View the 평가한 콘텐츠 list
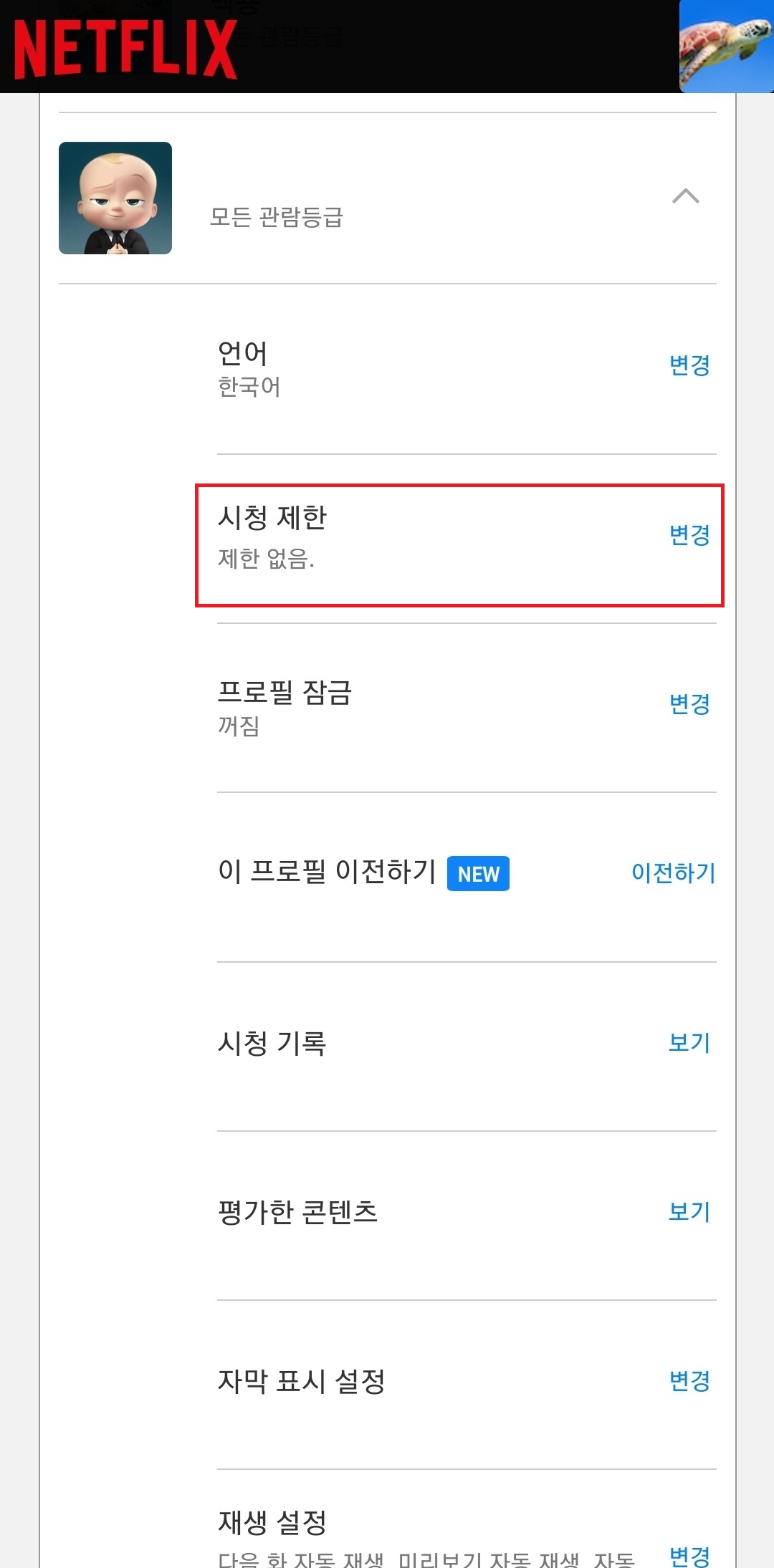Image resolution: width=774 pixels, height=1568 pixels. (689, 1212)
